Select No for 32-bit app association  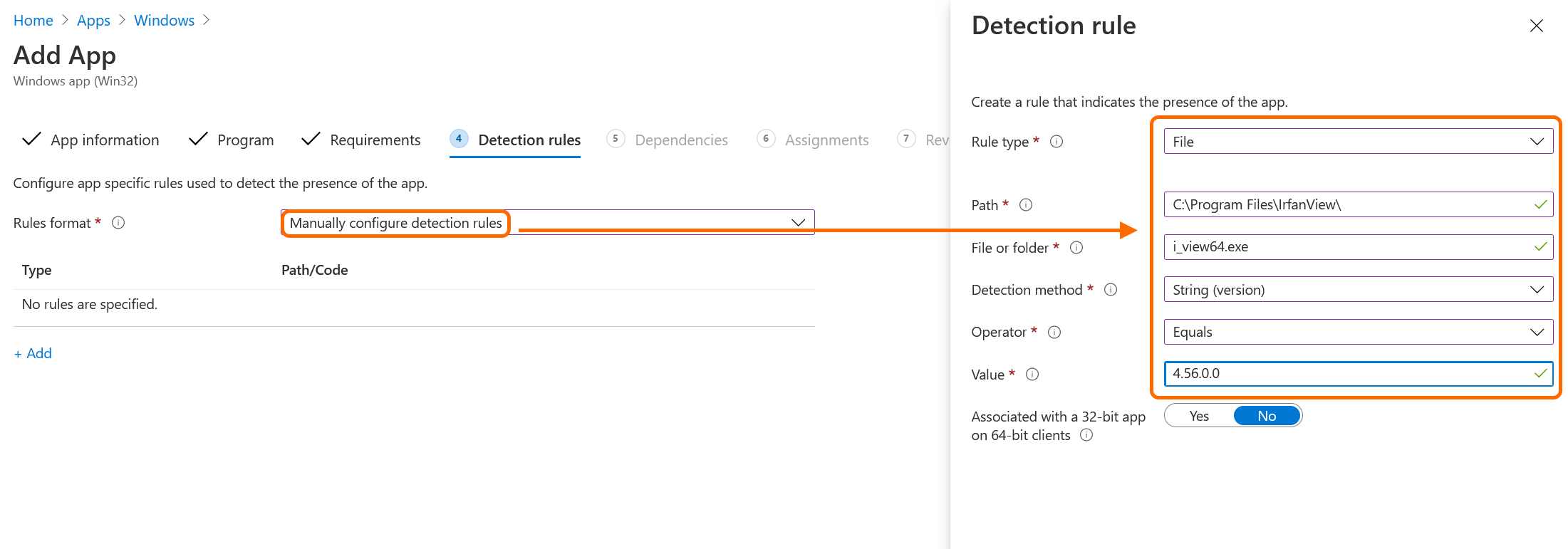[x=1266, y=416]
